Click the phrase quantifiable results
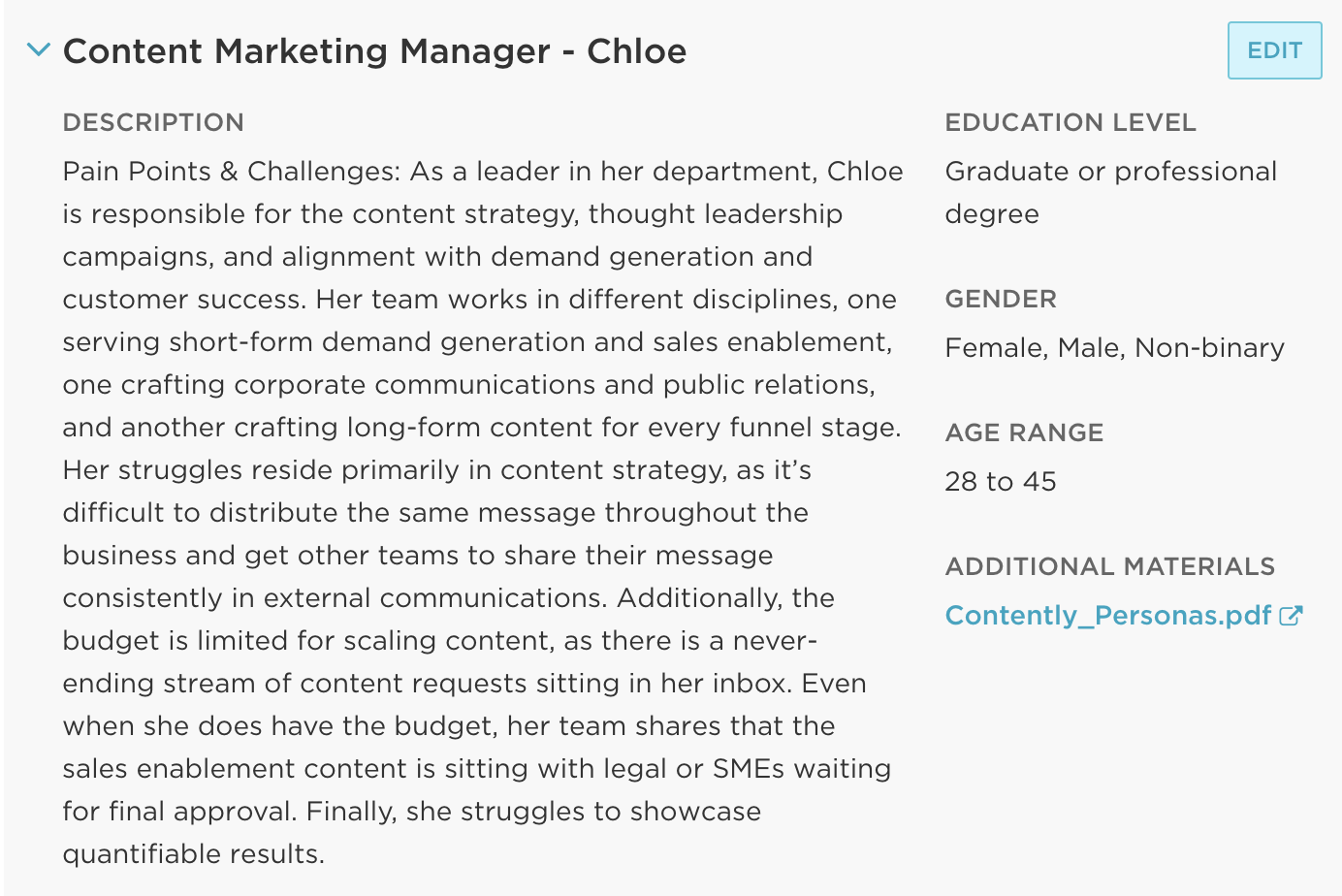 pos(192,854)
